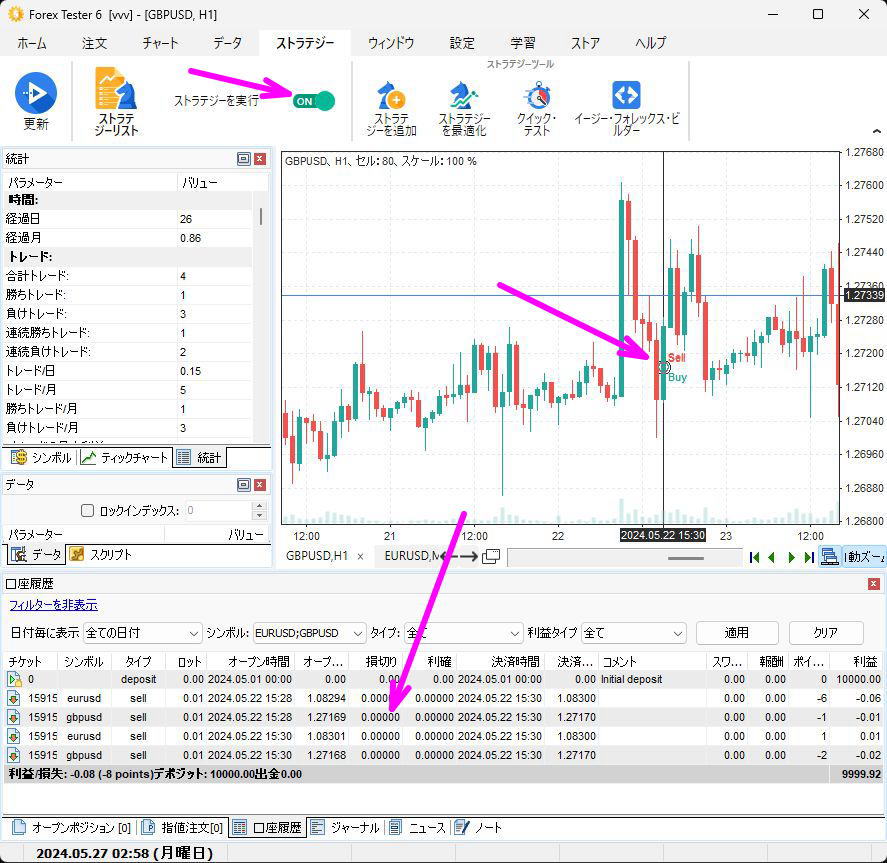This screenshot has height=863, width=887.
Task: Click the 更新 update icon
Action: click(x=36, y=93)
